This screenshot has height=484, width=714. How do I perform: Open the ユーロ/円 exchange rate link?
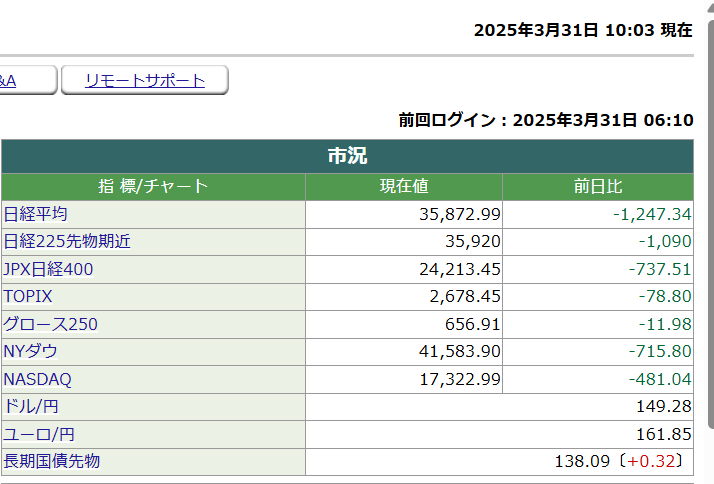(39, 434)
